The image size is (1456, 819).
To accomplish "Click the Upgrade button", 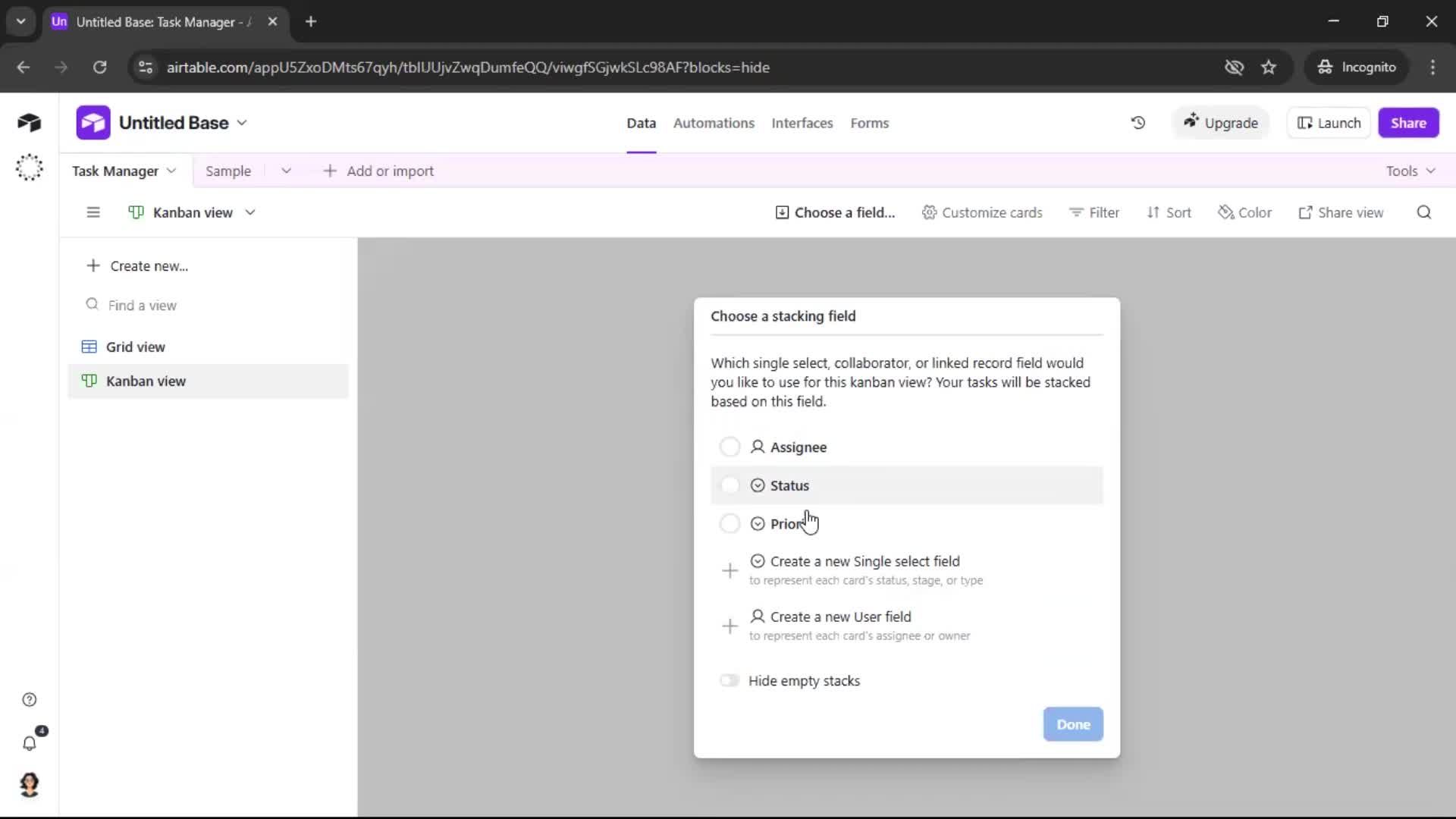I will (x=1221, y=123).
